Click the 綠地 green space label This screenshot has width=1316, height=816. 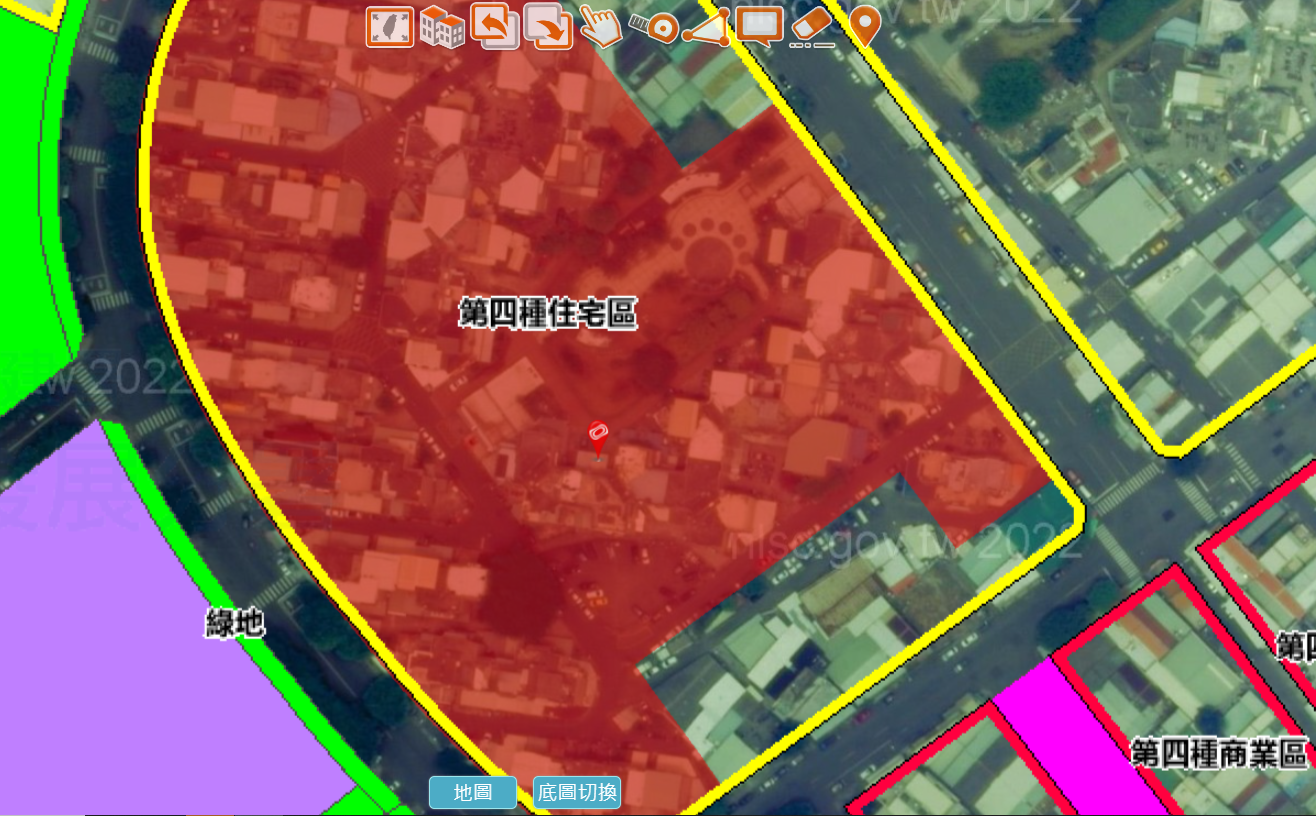(235, 624)
